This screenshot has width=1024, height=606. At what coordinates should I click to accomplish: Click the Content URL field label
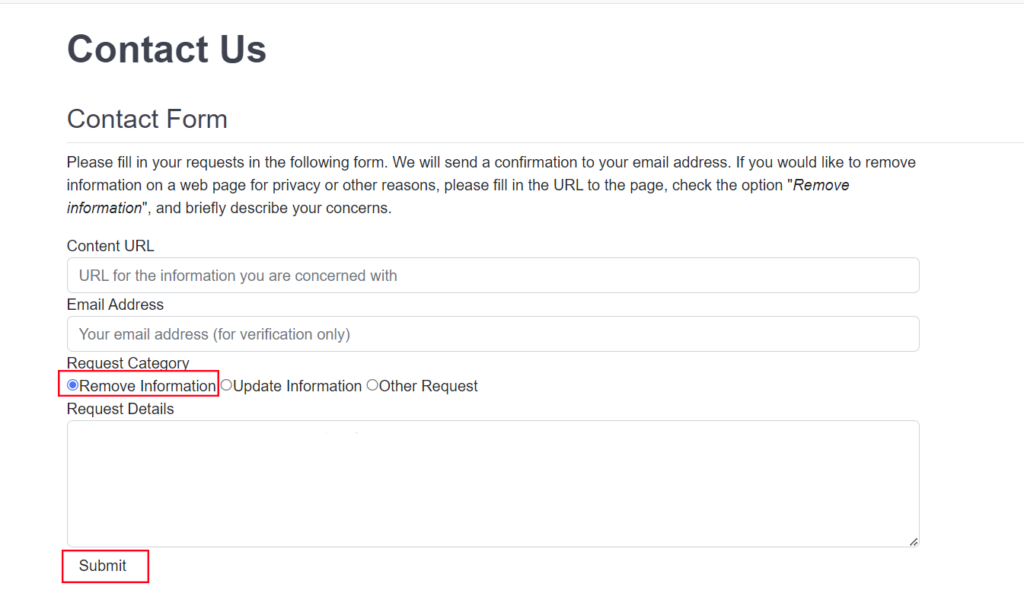pyautogui.click(x=110, y=245)
